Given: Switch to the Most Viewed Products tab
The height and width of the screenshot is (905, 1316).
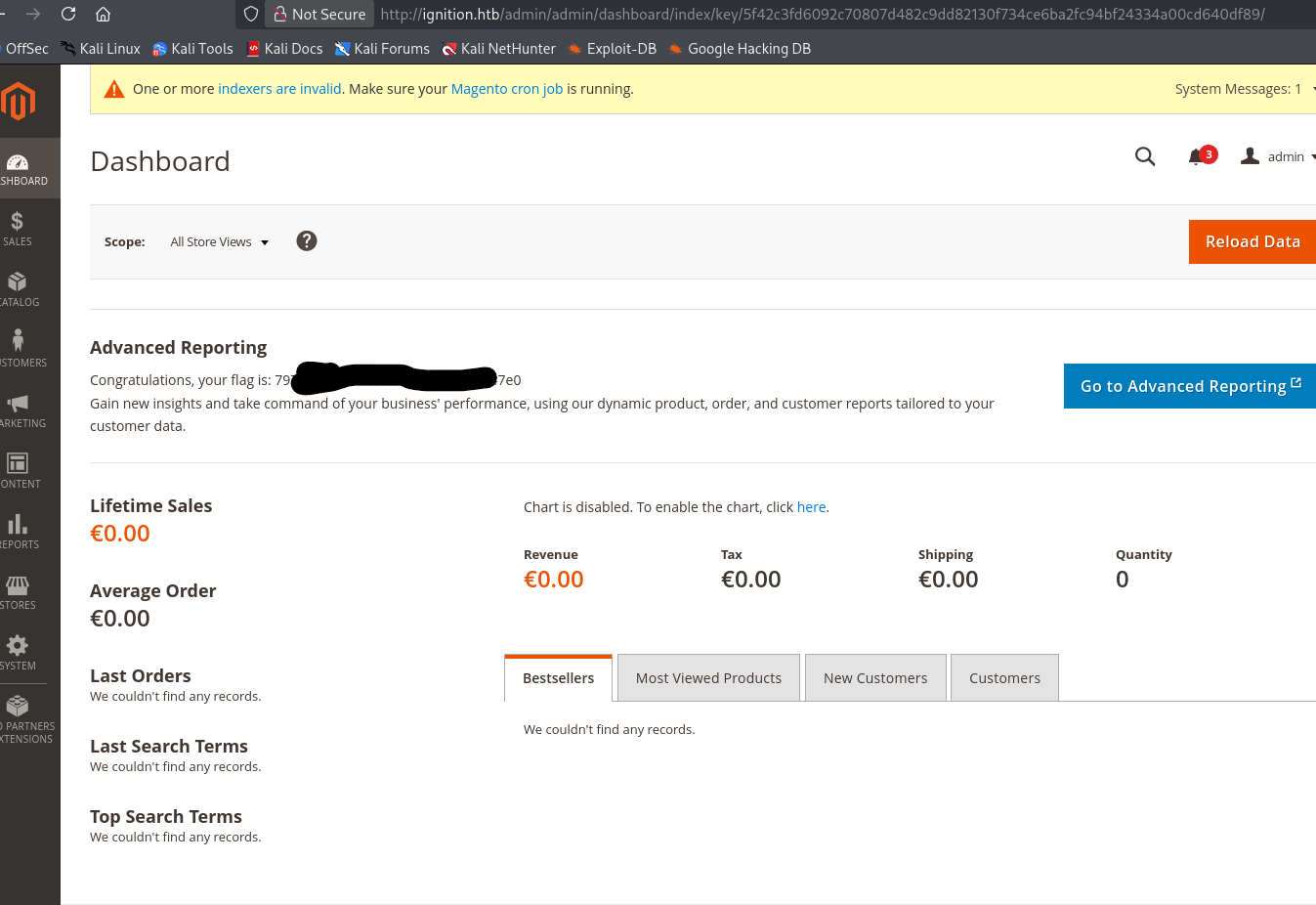Looking at the screenshot, I should click(708, 677).
